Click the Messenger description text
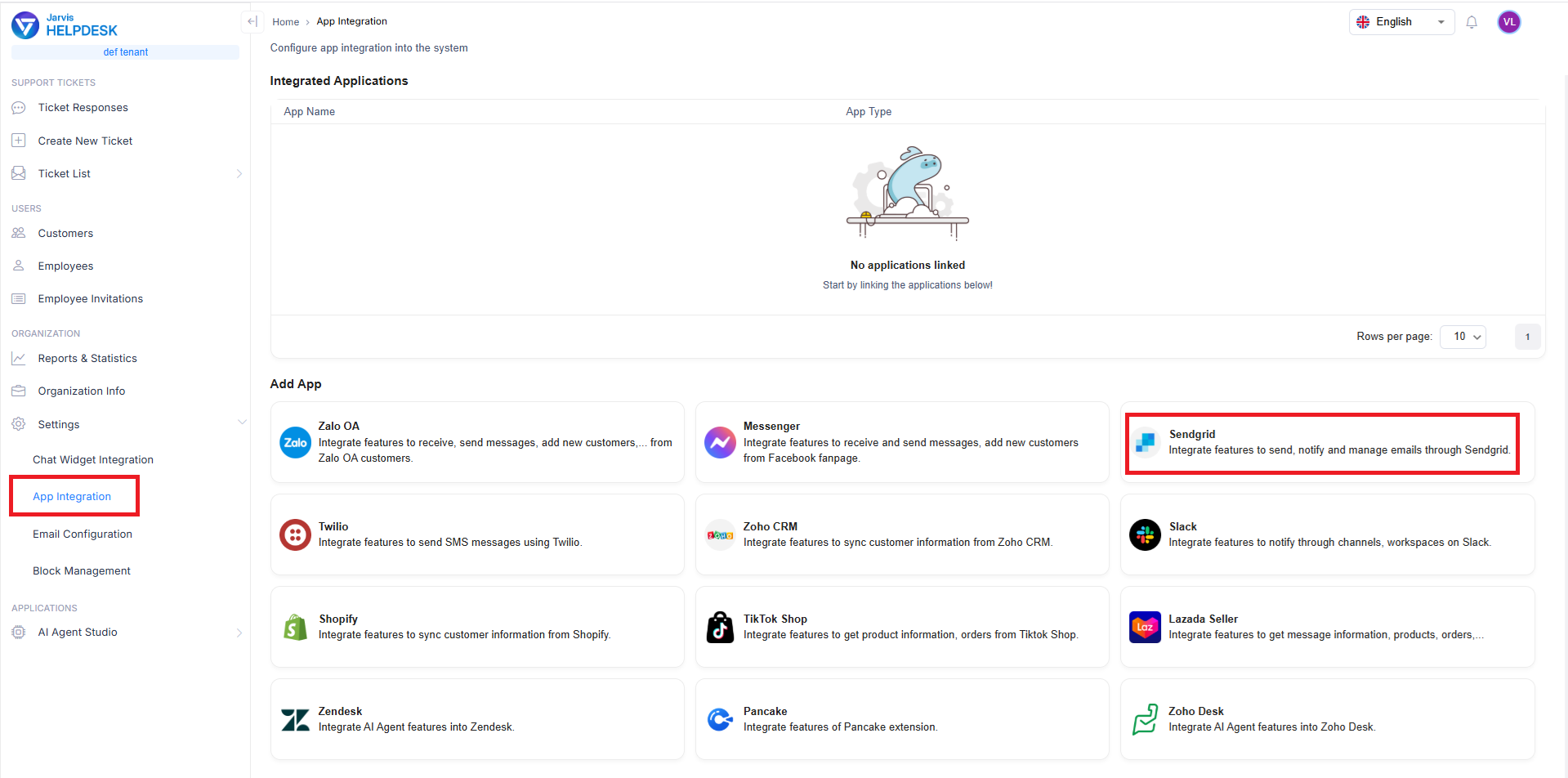The width and height of the screenshot is (1568, 778). (911, 450)
